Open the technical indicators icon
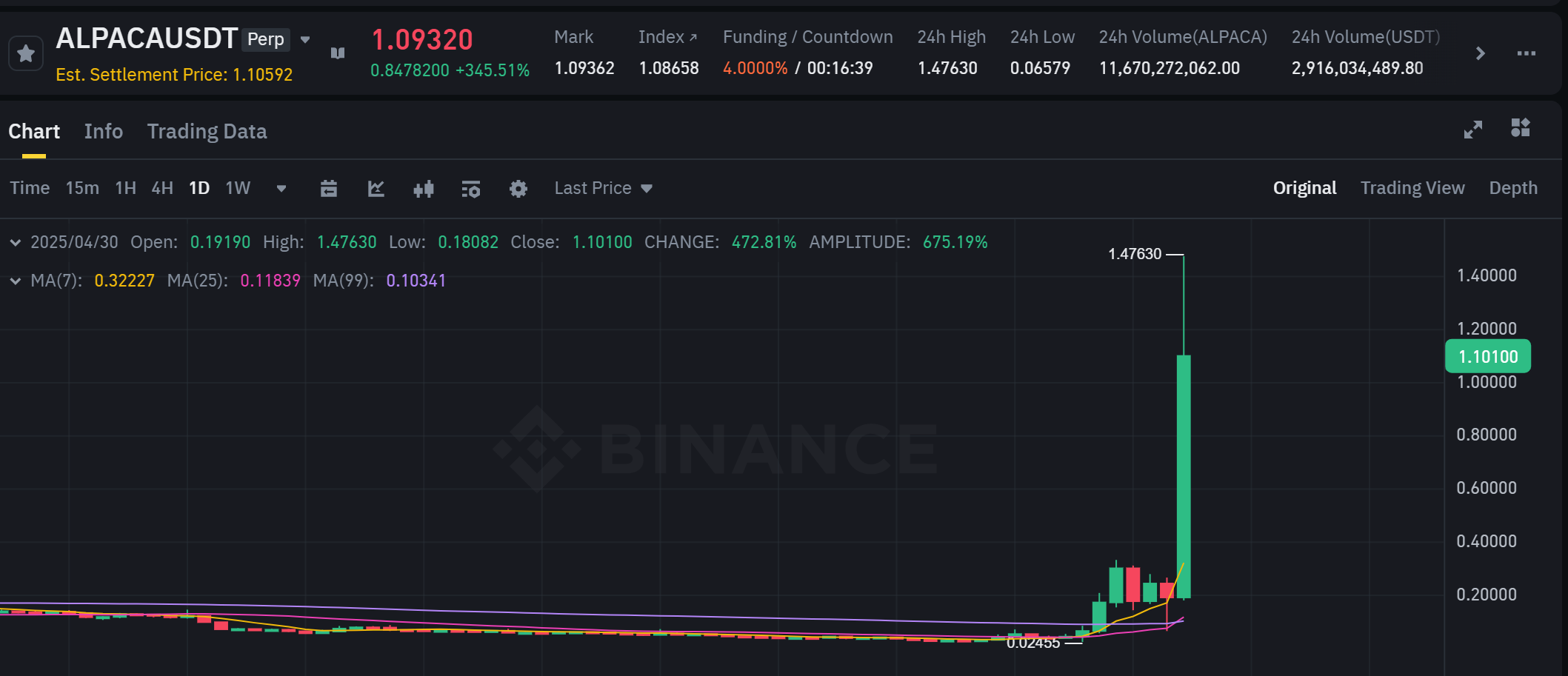 (471, 189)
